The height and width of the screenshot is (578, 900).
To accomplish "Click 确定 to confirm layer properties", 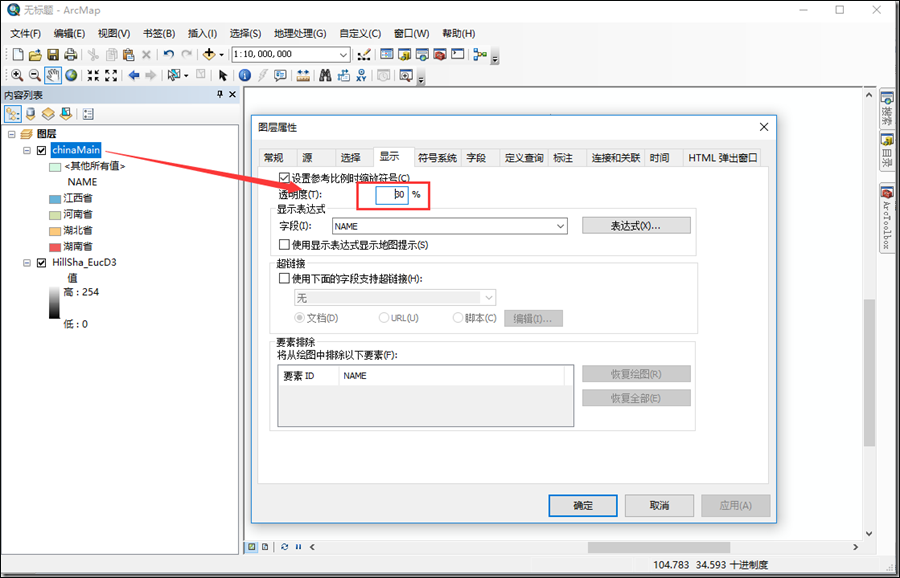I will (x=583, y=505).
